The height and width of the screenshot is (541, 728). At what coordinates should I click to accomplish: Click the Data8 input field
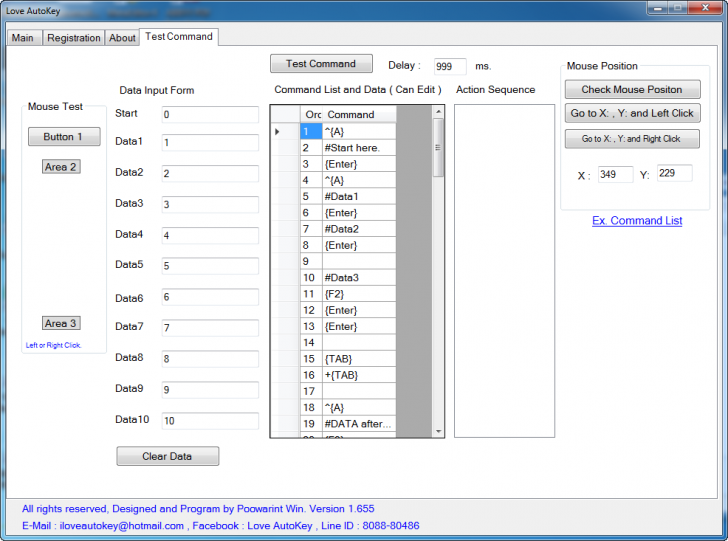(210, 359)
